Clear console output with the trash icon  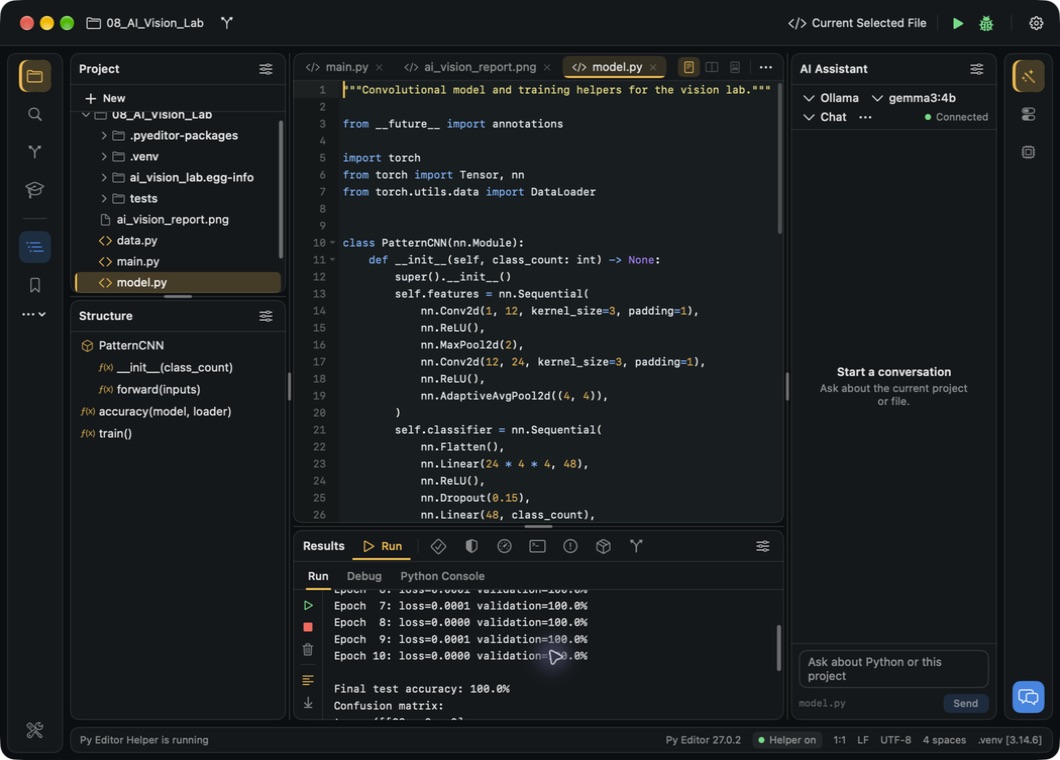308,650
